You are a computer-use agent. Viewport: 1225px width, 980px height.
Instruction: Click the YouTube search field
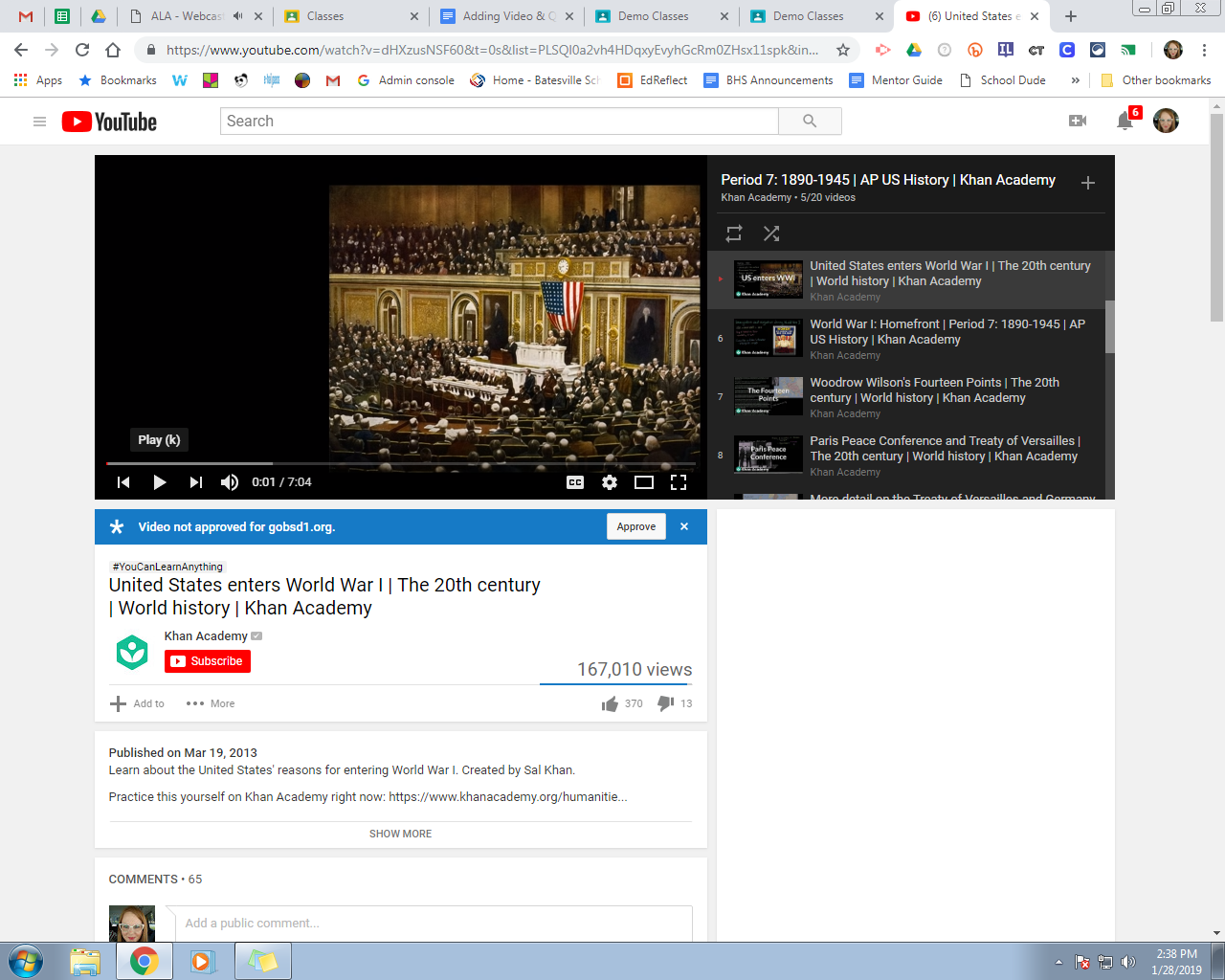pos(500,122)
